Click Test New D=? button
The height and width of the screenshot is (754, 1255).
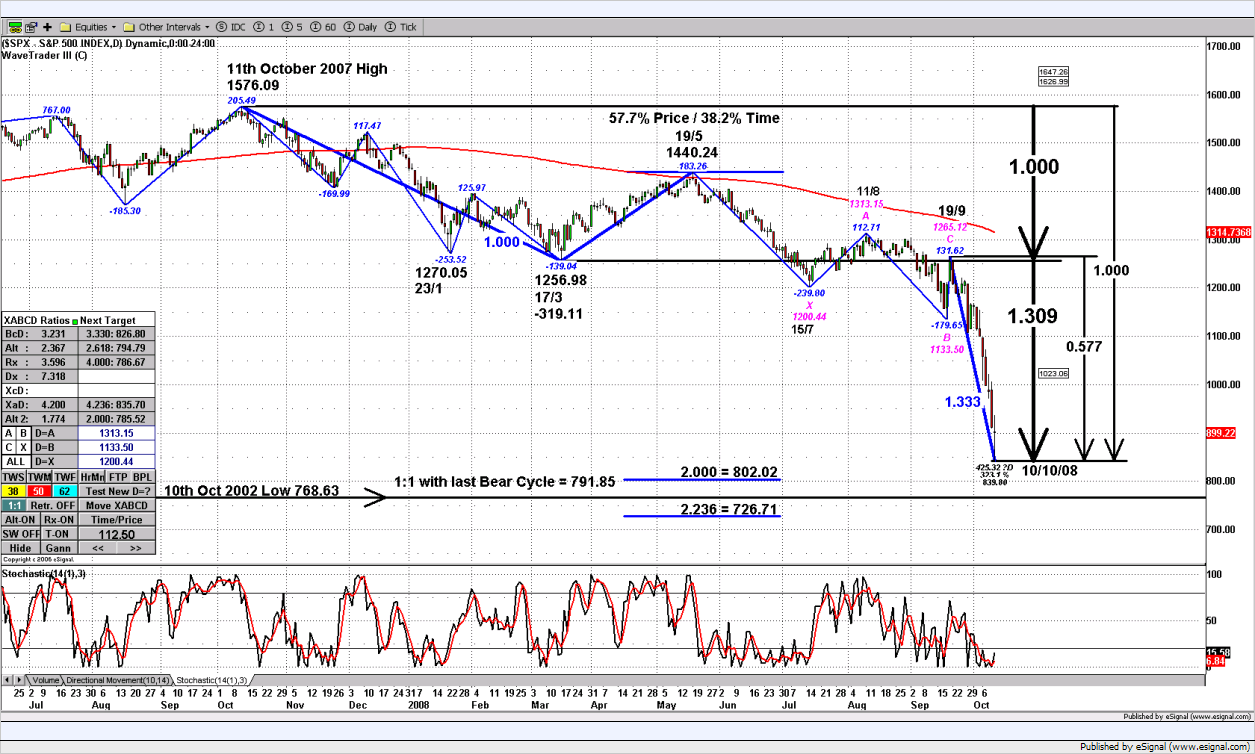click(117, 491)
